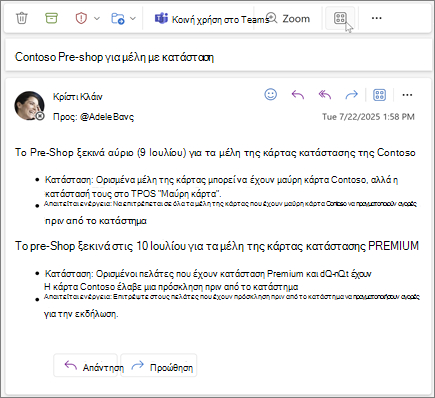The height and width of the screenshot is (398, 435).
Task: Click the Προώθηση forward button
Action: (x=159, y=365)
